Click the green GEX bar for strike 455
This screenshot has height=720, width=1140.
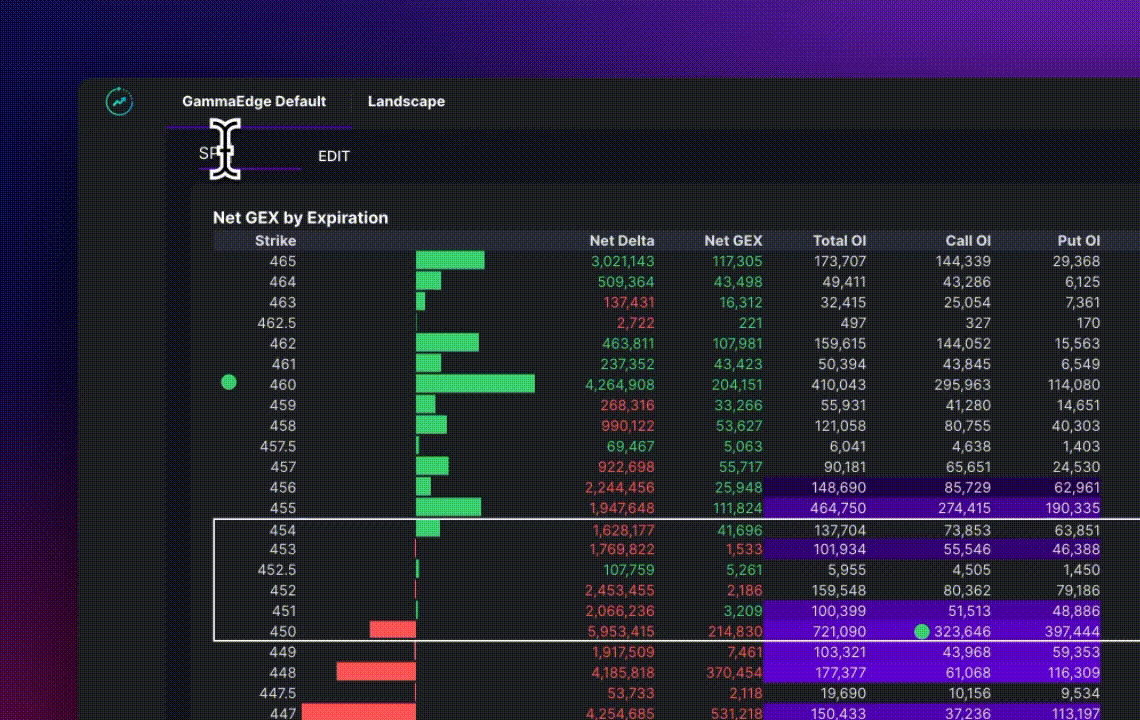tap(449, 507)
